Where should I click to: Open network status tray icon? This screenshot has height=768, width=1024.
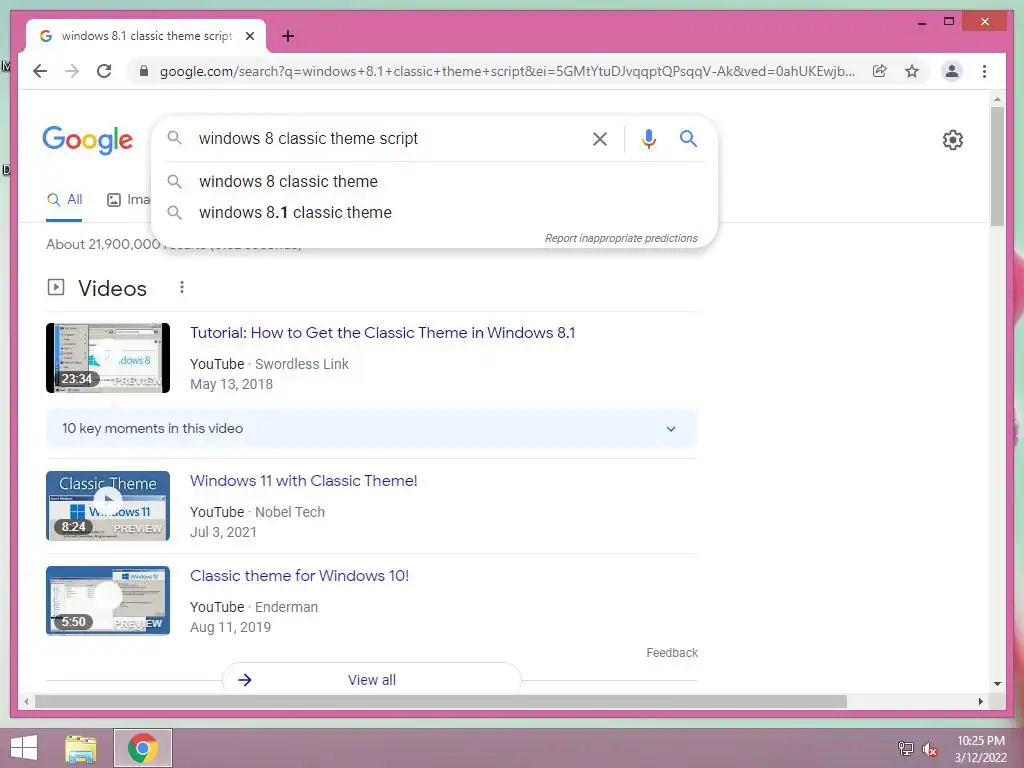click(x=905, y=748)
